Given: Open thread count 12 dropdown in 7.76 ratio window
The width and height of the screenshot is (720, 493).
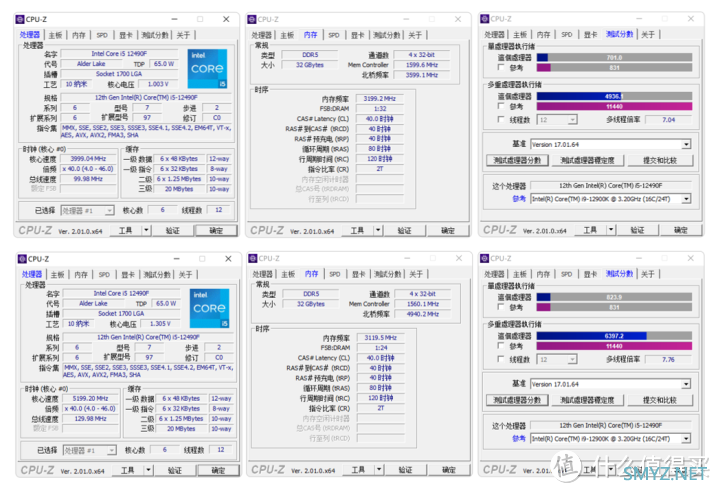Looking at the screenshot, I should click(557, 359).
